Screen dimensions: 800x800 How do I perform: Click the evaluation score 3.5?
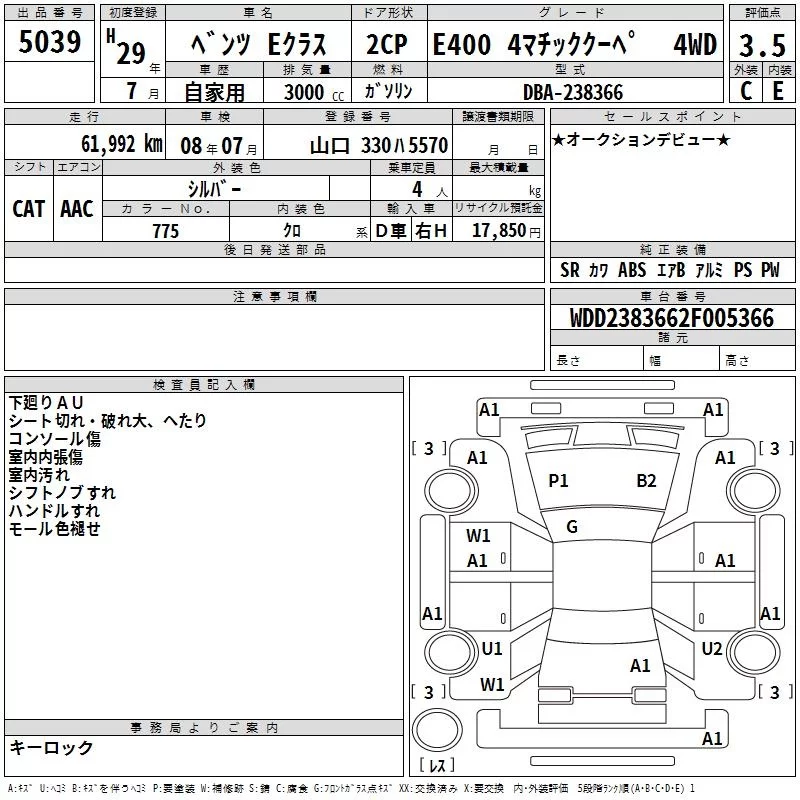[x=762, y=45]
